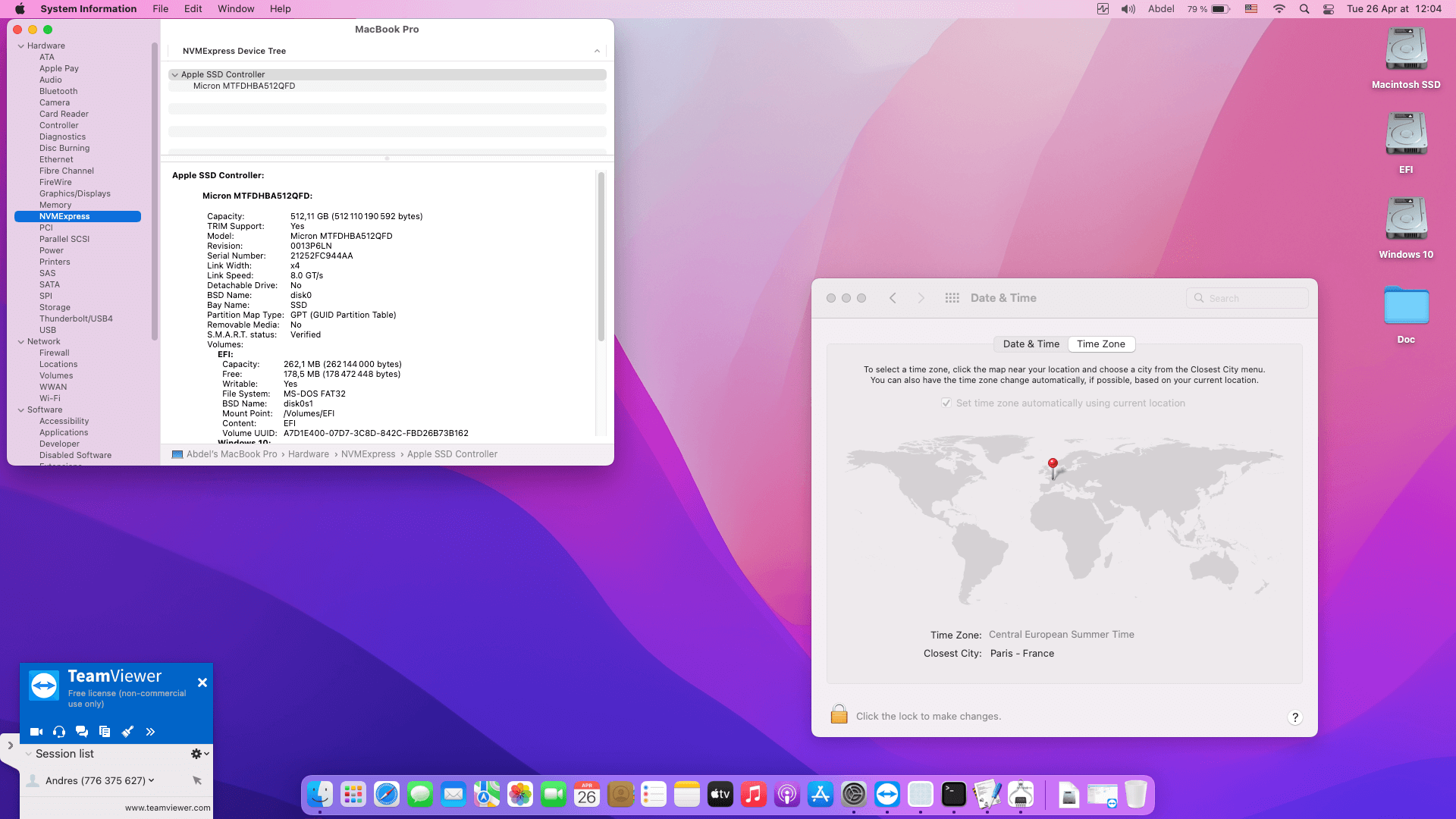Screen dimensions: 1456x819
Task: Click Hardware in the bottom path bar
Action: point(309,454)
